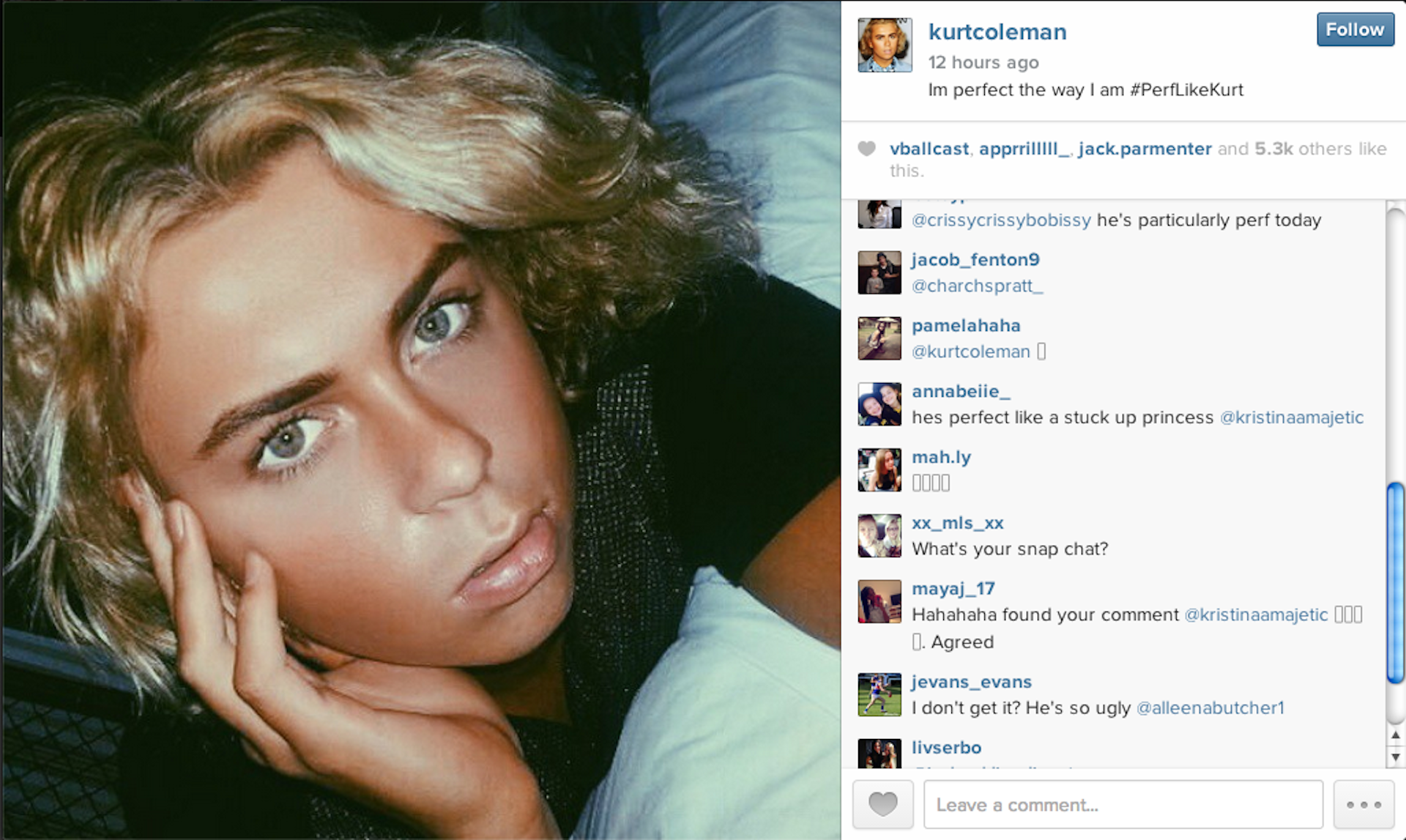The height and width of the screenshot is (840, 1406).
Task: Click xx_mls_xx commenter avatar
Action: [x=879, y=536]
